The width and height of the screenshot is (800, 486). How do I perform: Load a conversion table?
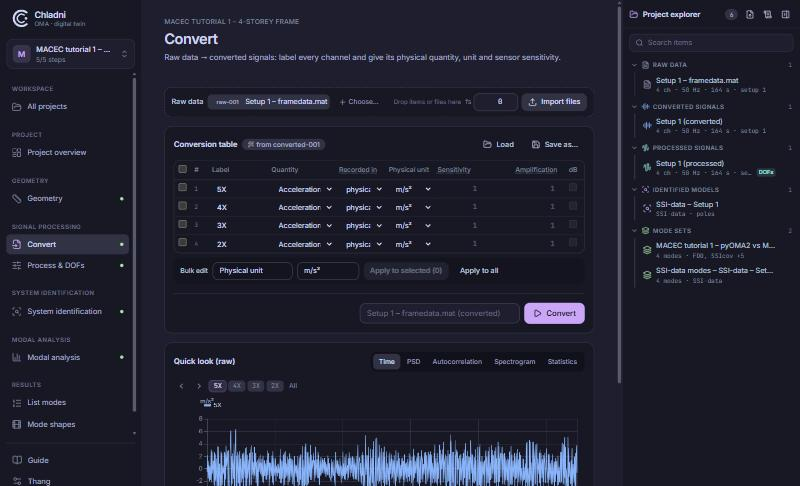[x=498, y=145]
